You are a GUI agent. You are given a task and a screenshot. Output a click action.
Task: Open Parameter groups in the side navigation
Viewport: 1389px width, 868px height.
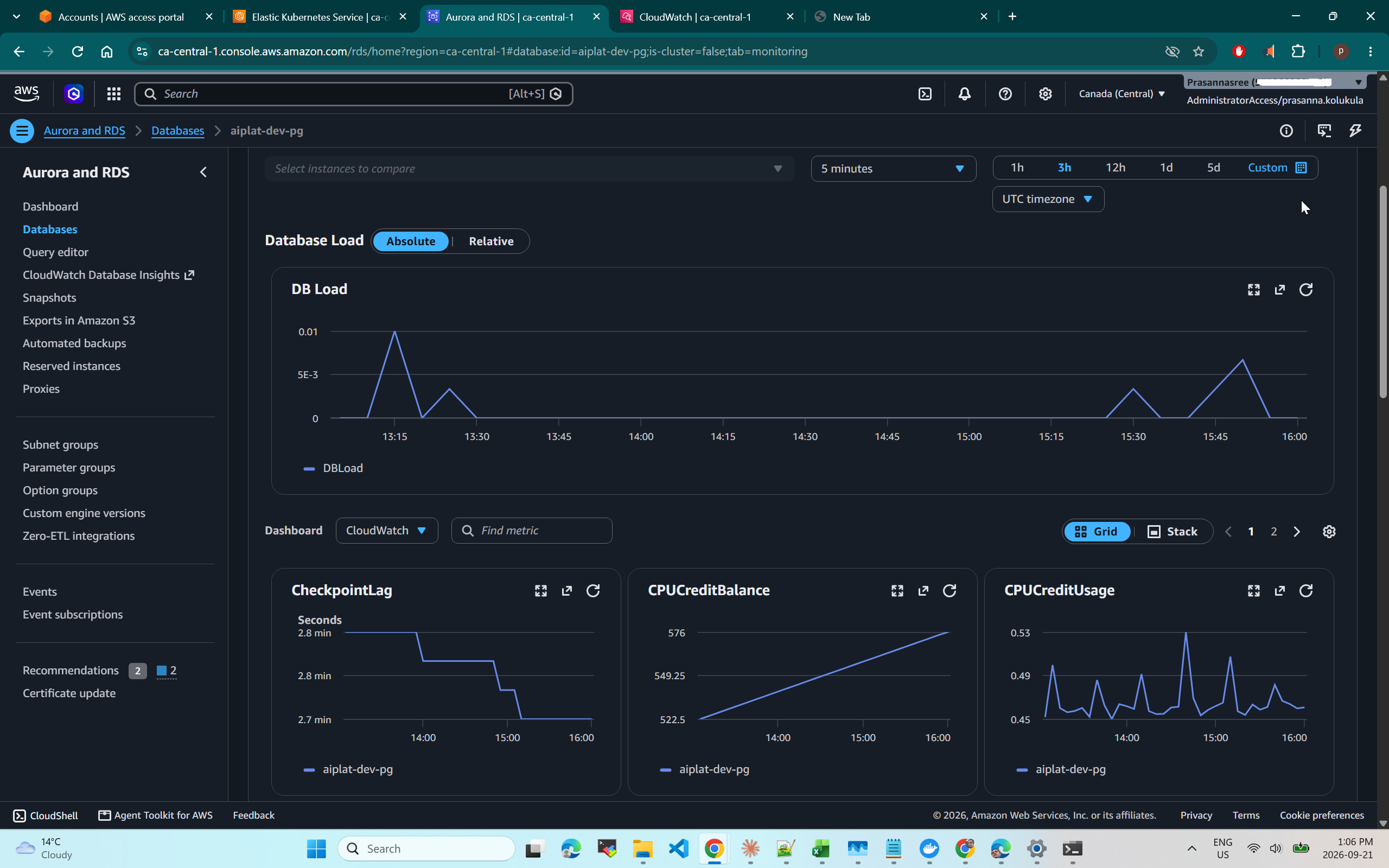tap(69, 468)
